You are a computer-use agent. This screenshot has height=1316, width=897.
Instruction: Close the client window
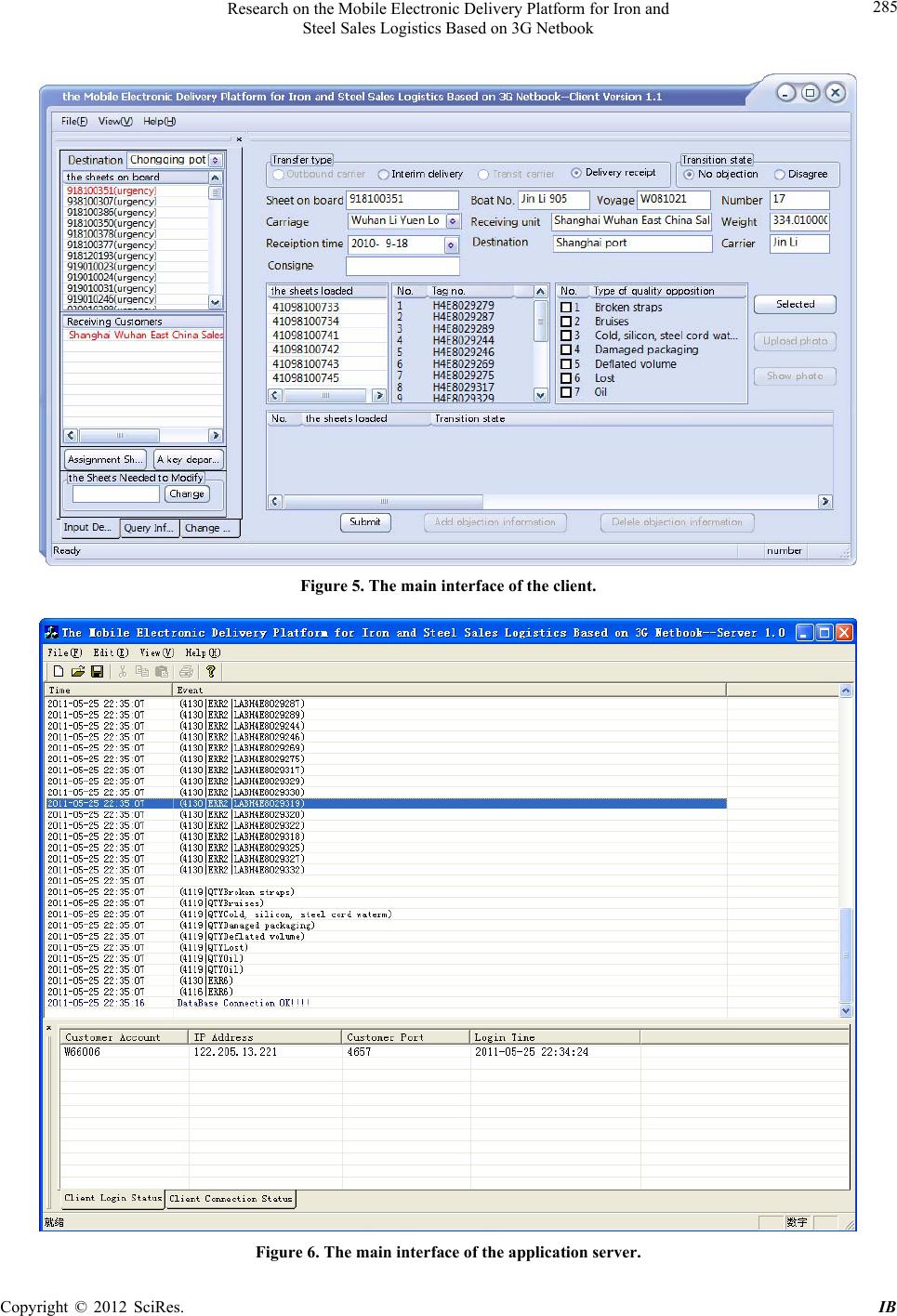(836, 93)
